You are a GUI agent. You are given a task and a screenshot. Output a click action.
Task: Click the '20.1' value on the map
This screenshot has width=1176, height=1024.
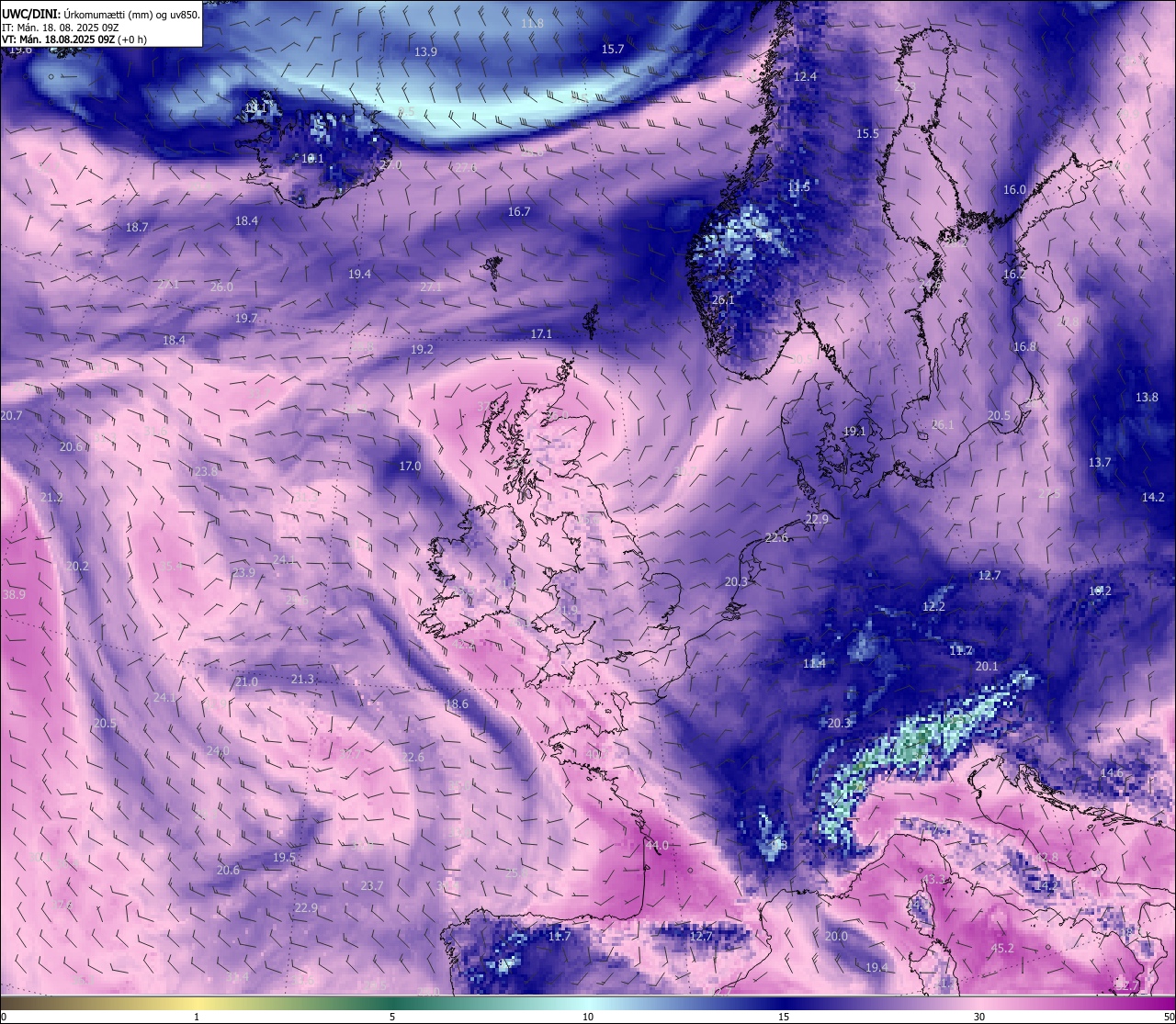click(987, 666)
